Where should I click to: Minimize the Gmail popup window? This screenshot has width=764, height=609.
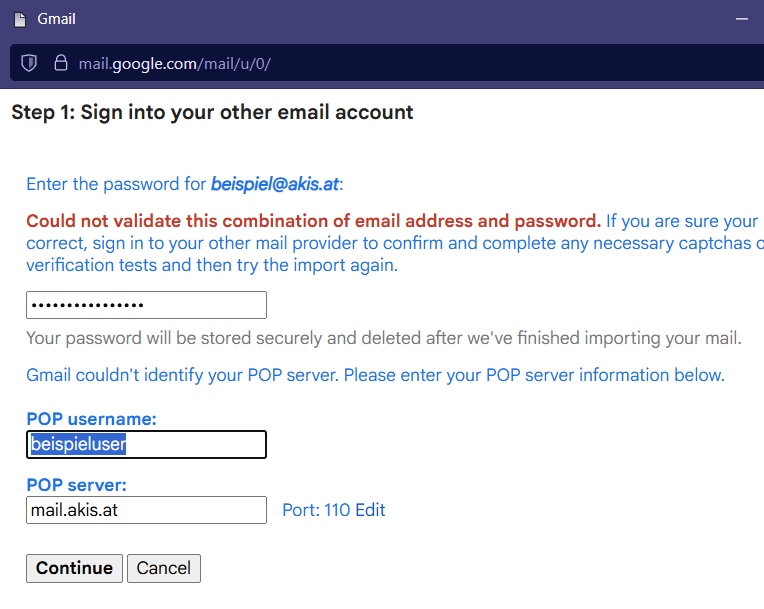[742, 19]
